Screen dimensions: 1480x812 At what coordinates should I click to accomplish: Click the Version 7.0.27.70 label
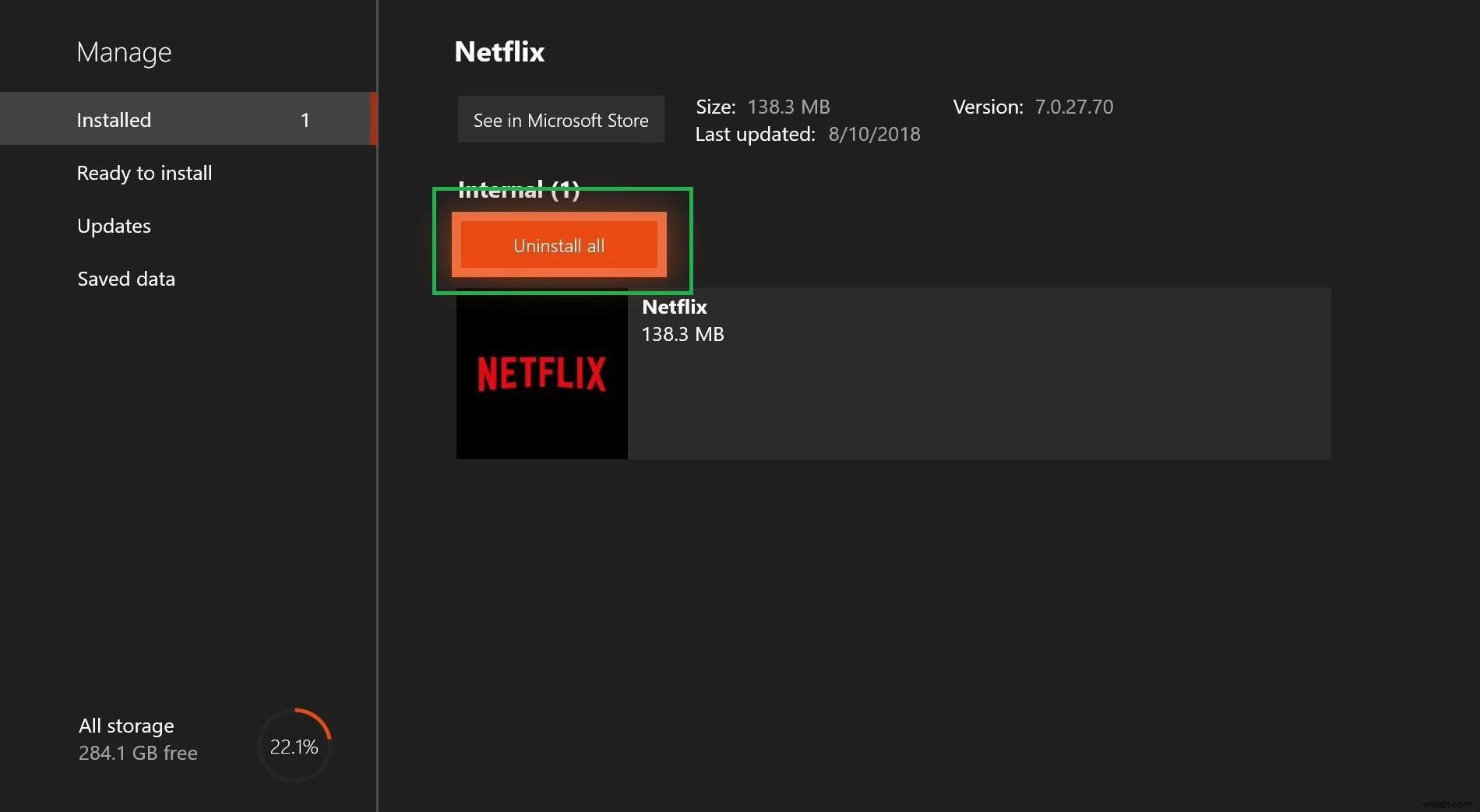1034,107
